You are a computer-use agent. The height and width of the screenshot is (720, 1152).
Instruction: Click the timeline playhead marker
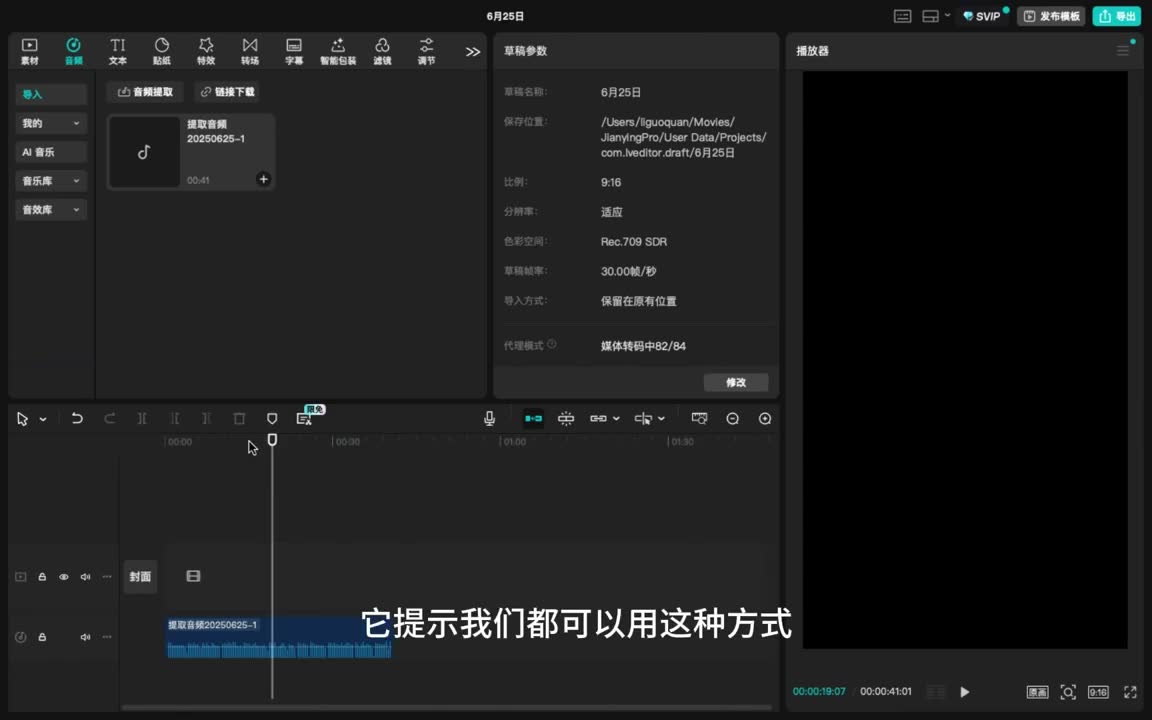pos(272,439)
